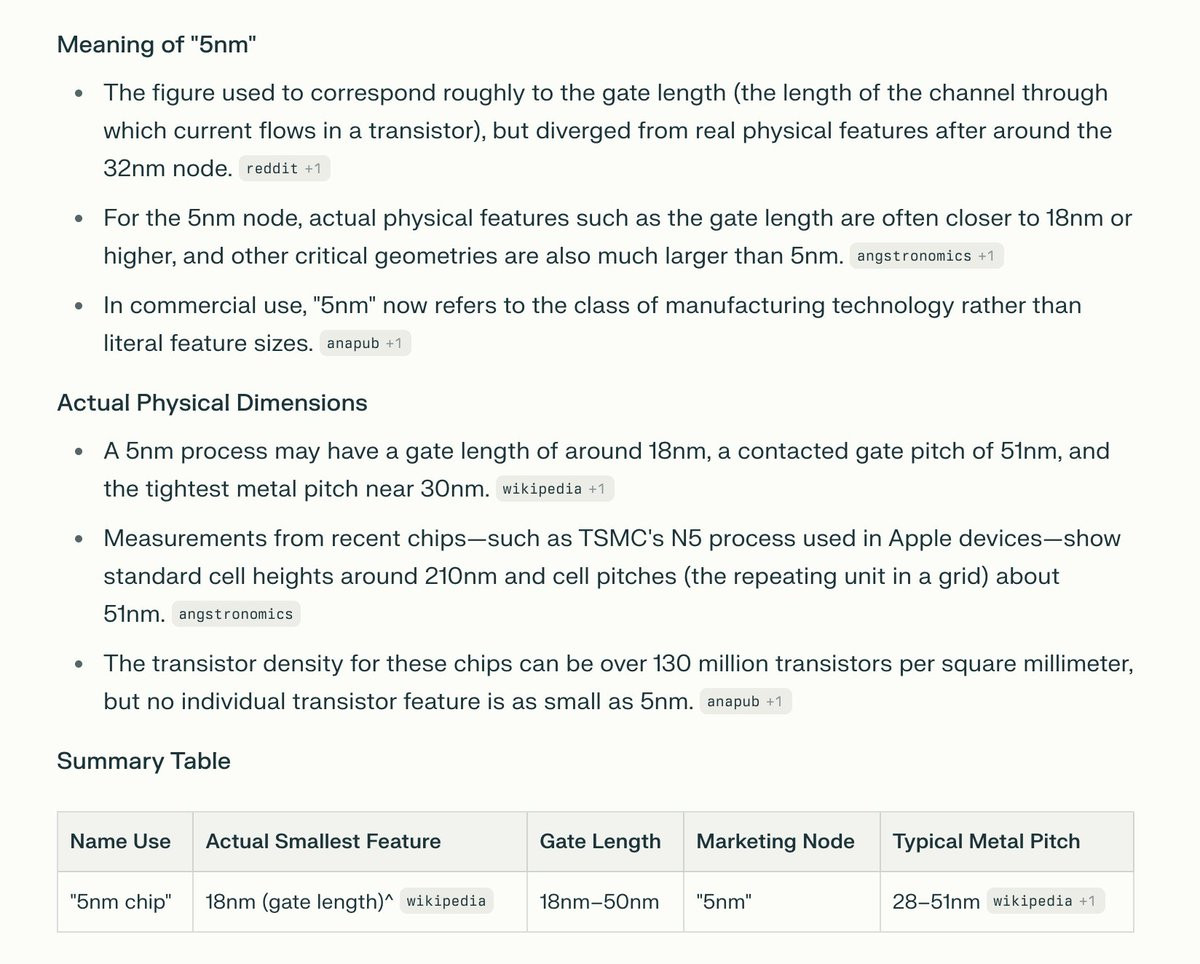Open wikipedia chip in Actual Smallest Feature cell

446,901
